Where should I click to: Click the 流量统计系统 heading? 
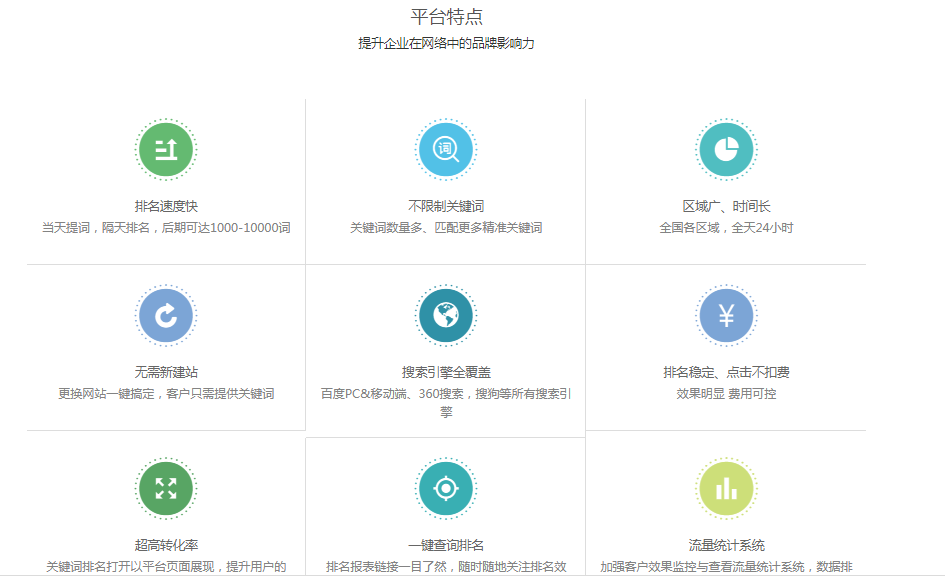point(726,545)
